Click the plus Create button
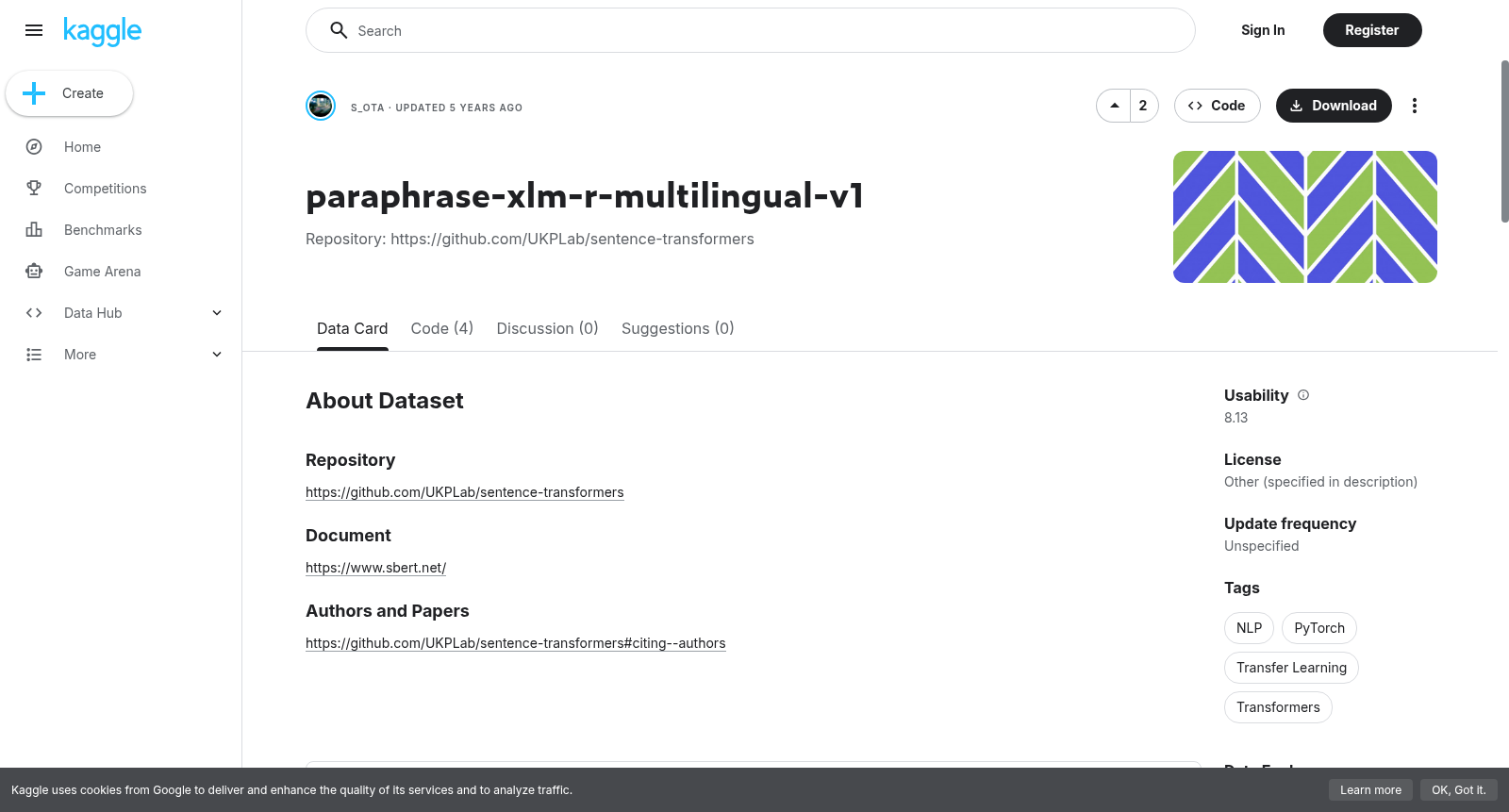The image size is (1509, 812). point(70,93)
